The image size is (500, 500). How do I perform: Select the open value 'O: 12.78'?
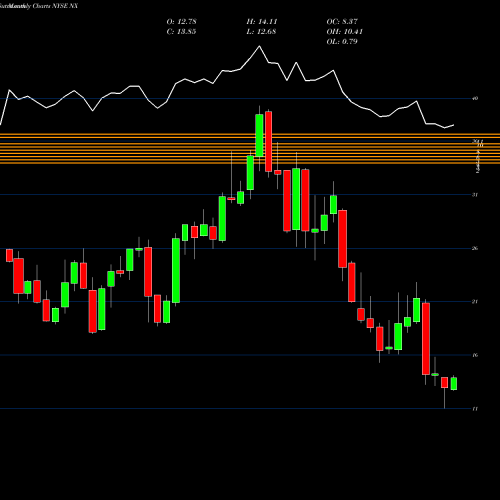[182, 22]
